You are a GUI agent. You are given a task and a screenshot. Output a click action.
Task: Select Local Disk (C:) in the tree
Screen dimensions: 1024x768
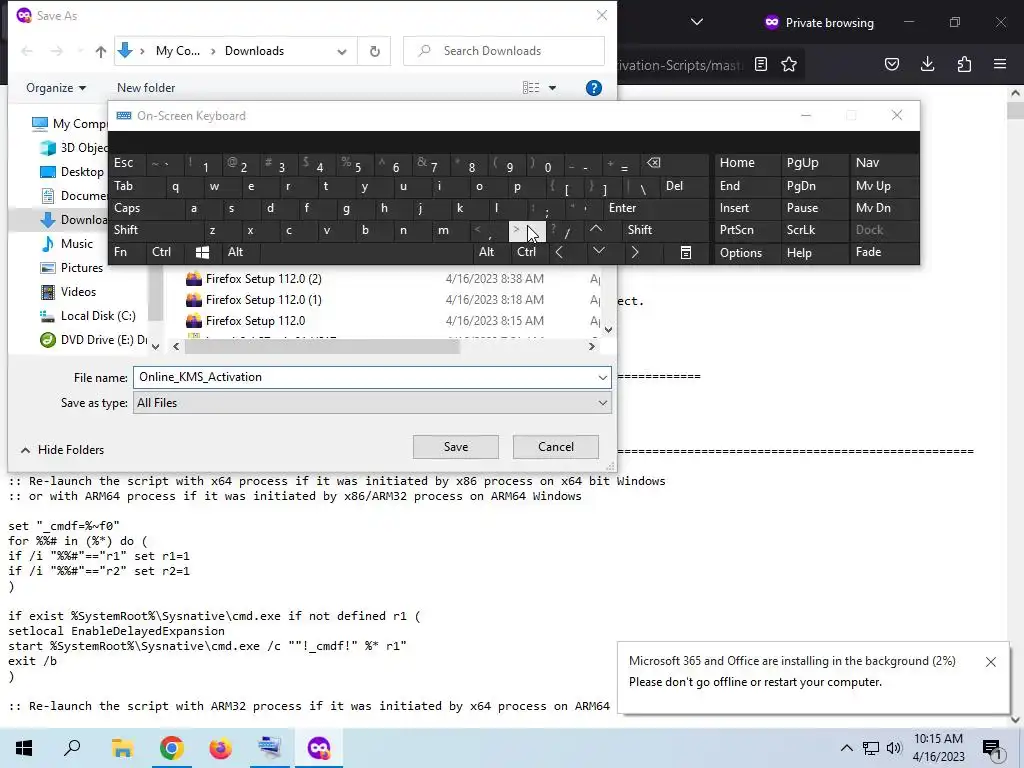(x=98, y=316)
